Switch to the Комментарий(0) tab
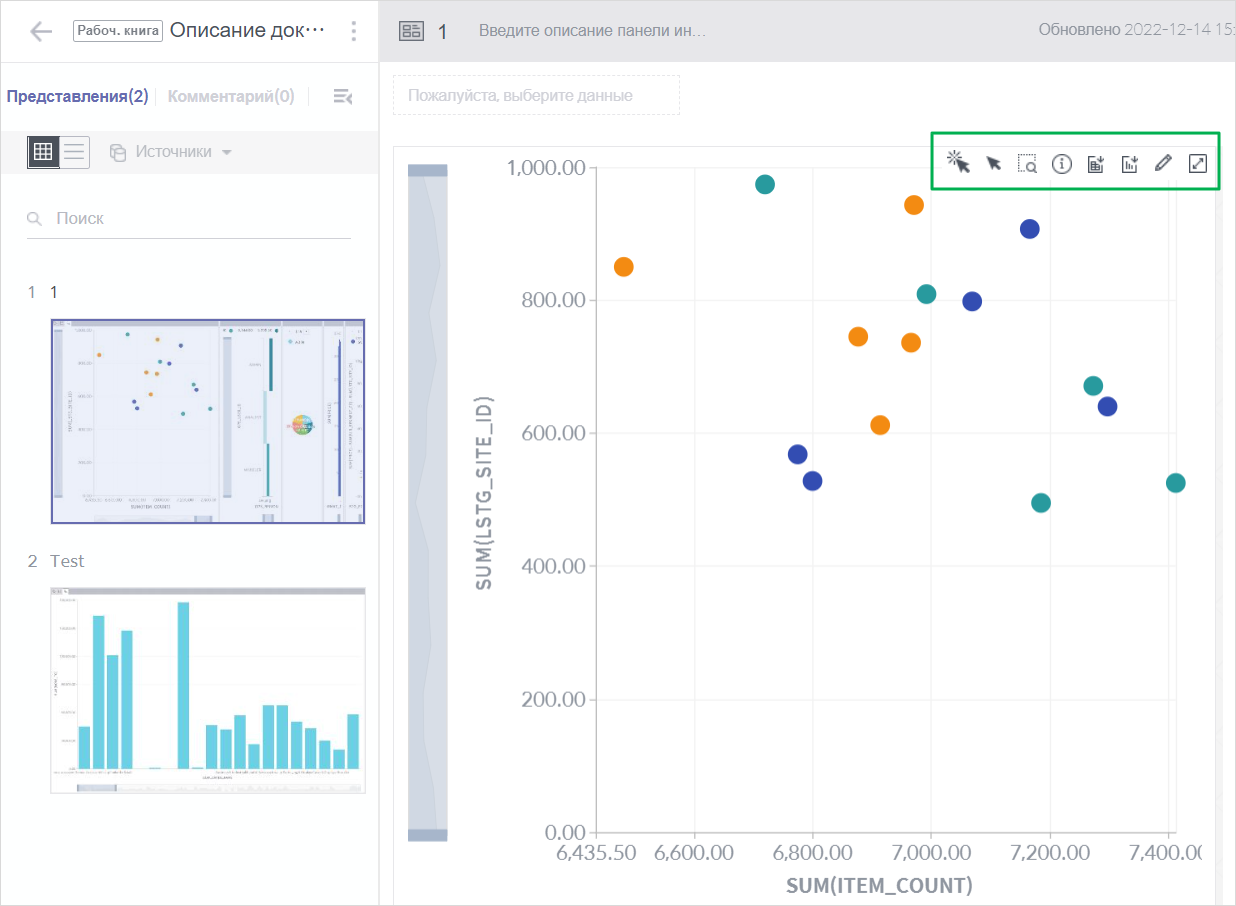Viewport: 1236px width, 906px height. point(230,96)
